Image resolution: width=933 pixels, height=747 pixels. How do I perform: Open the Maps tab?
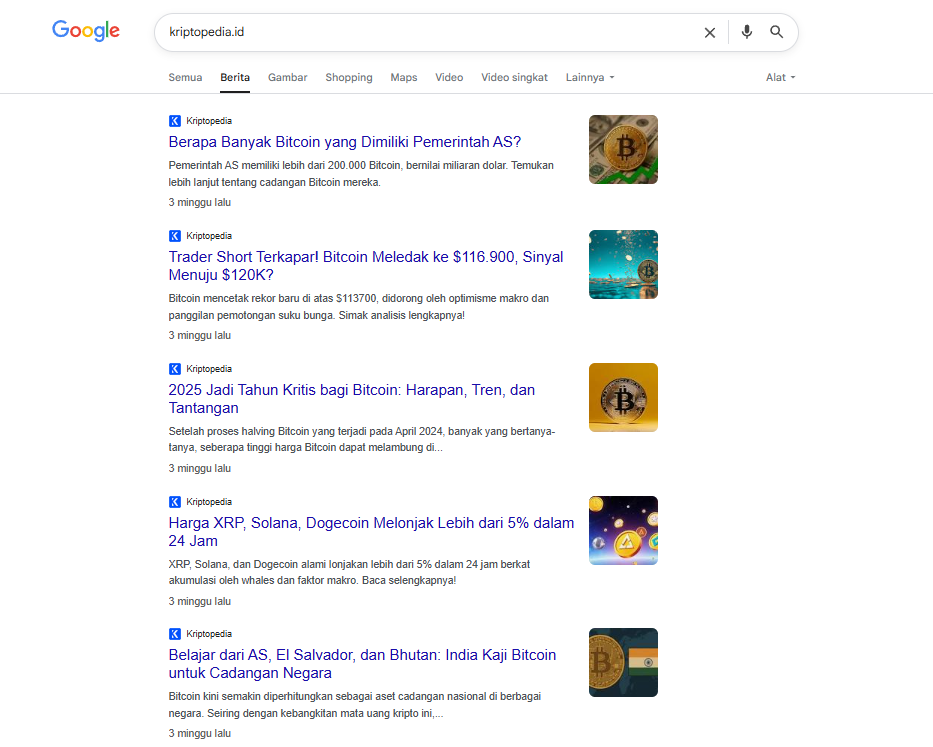tap(403, 77)
